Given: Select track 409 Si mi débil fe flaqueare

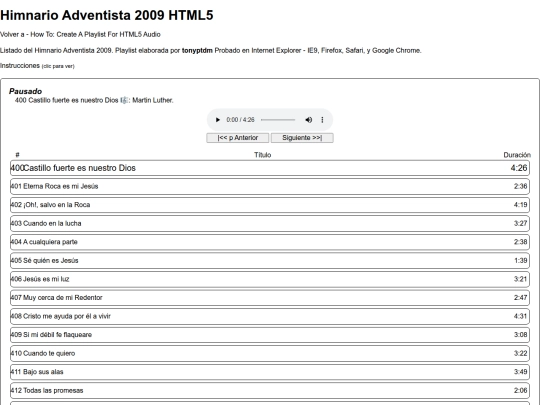Looking at the screenshot, I should [x=270, y=335].
